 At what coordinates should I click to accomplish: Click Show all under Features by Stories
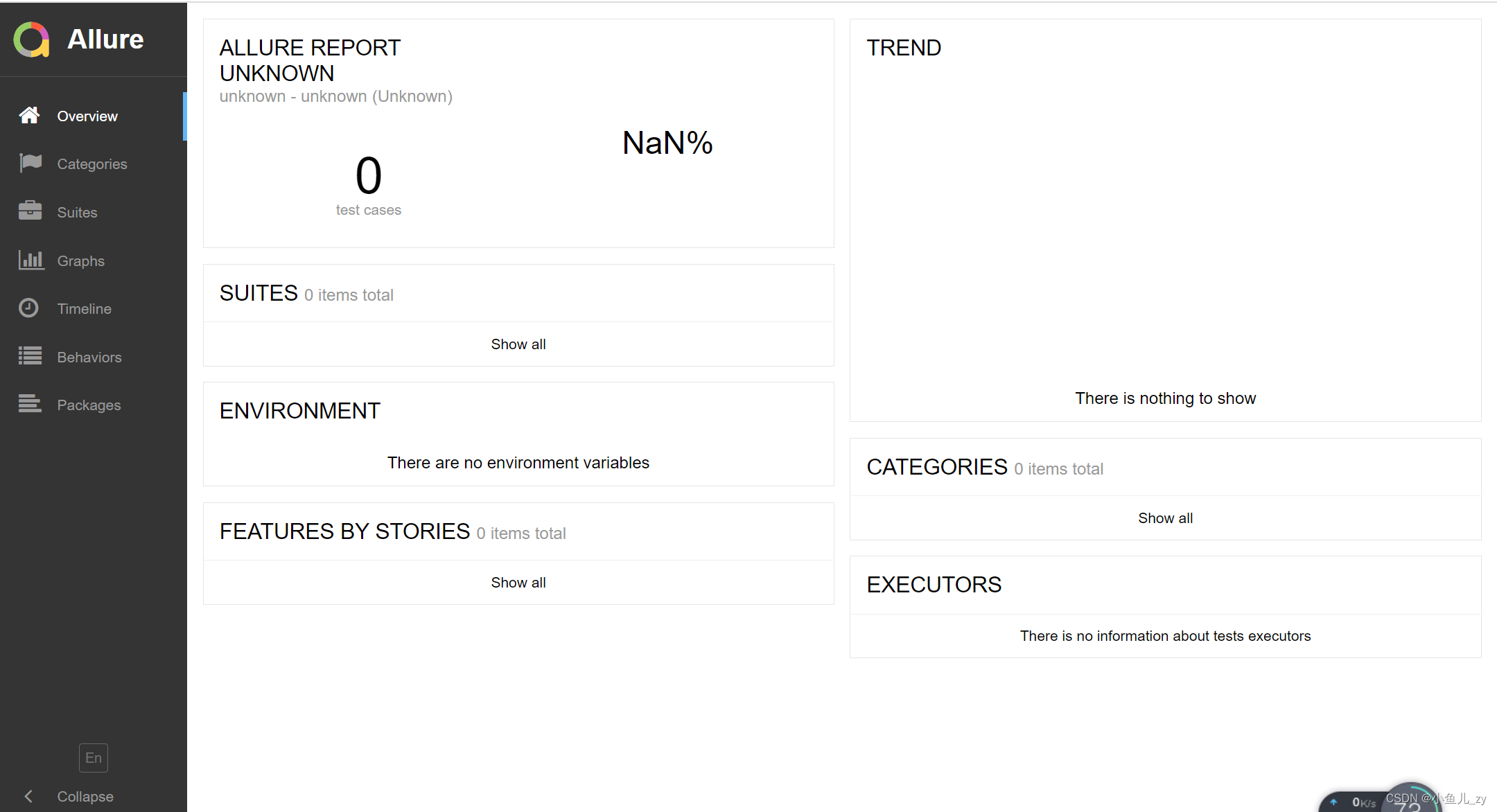pos(518,583)
